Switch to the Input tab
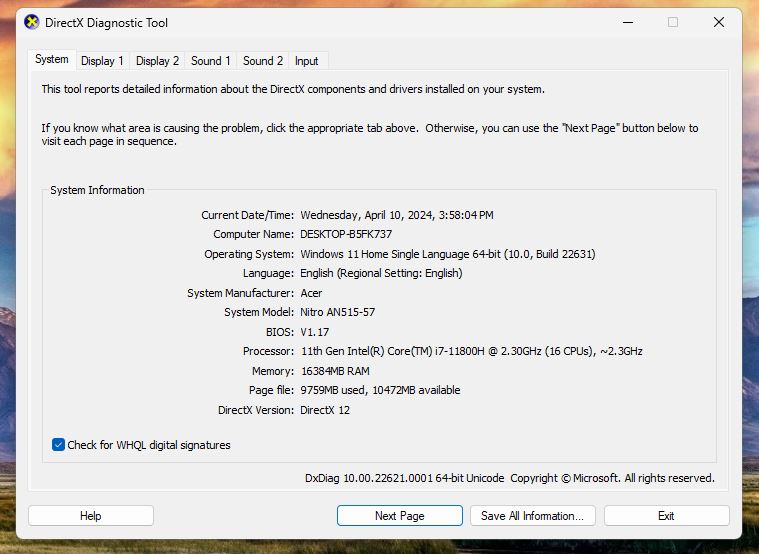Viewport: 759px width, 554px height. (306, 61)
